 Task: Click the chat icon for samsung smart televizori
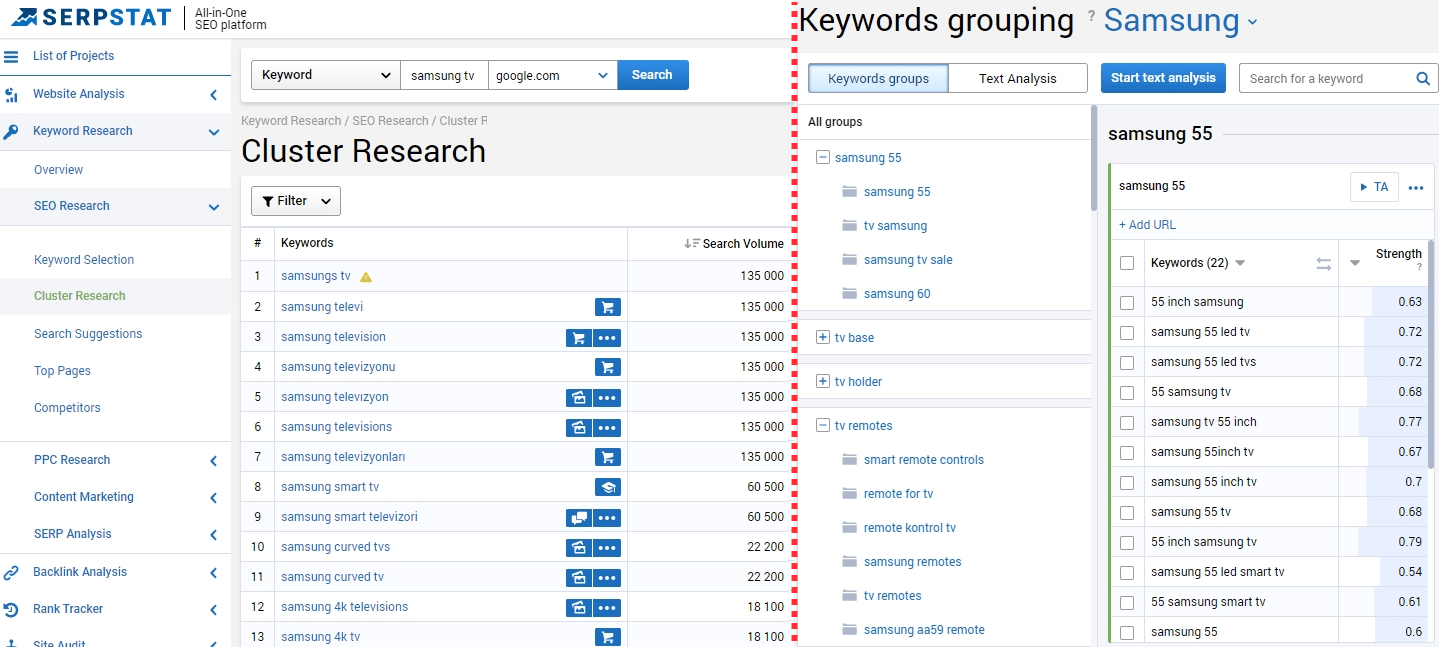point(578,517)
